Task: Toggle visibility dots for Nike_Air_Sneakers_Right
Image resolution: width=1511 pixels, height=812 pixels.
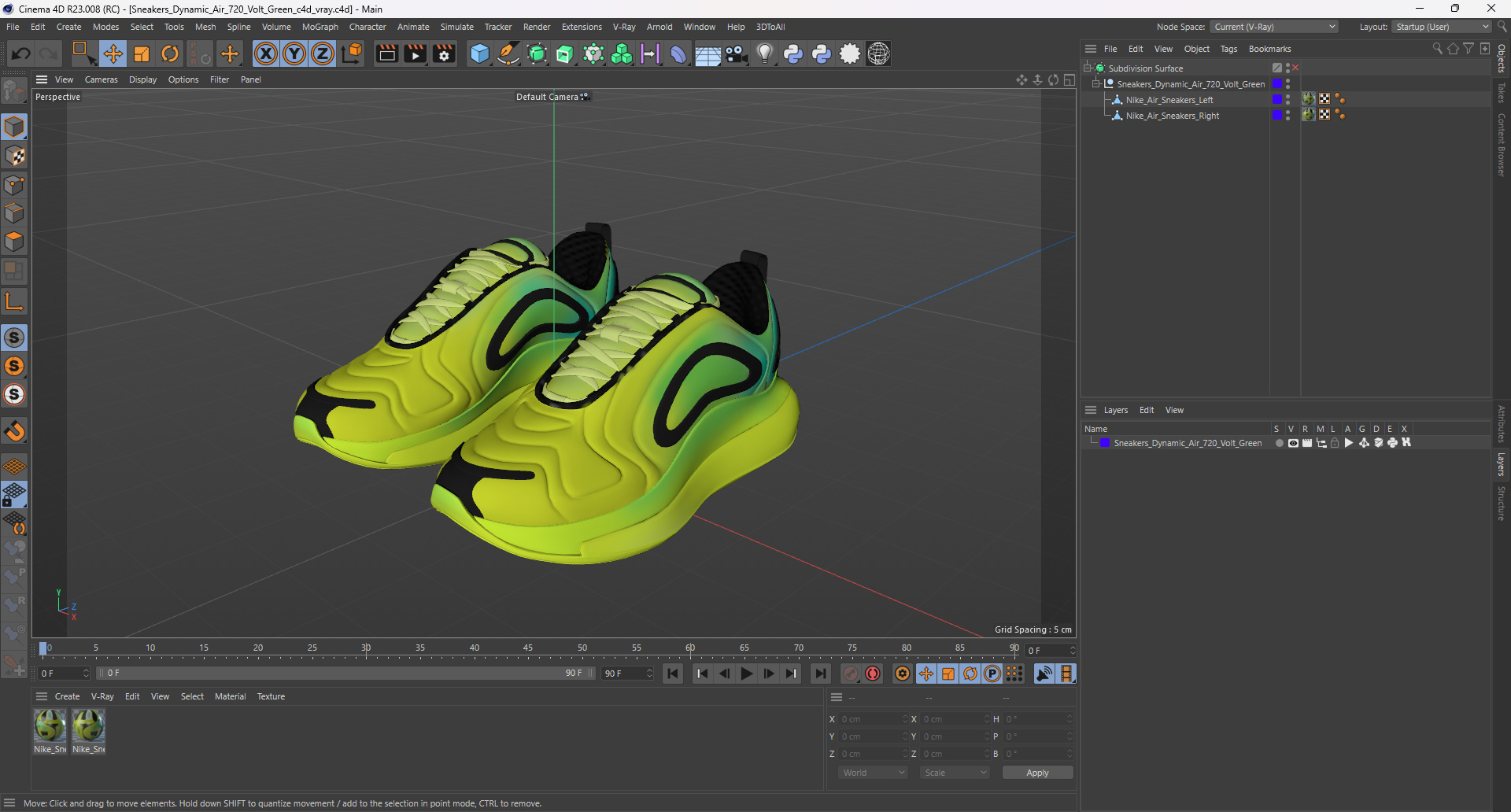Action: pyautogui.click(x=1287, y=115)
